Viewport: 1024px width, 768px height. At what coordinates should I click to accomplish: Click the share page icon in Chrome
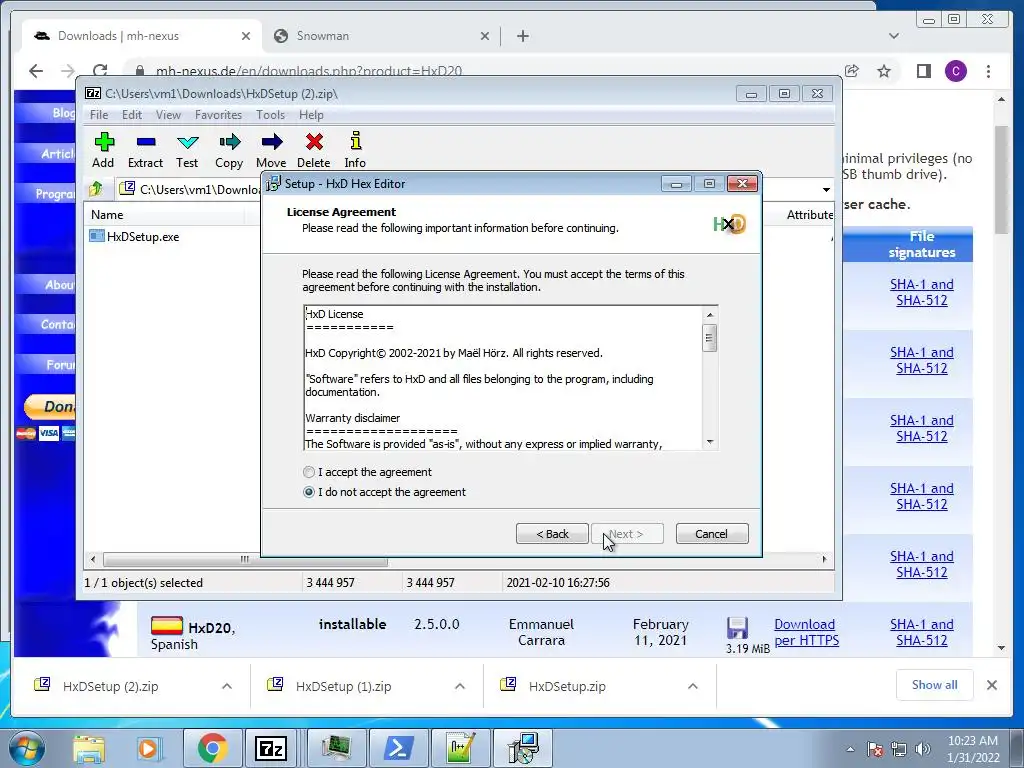(x=852, y=71)
